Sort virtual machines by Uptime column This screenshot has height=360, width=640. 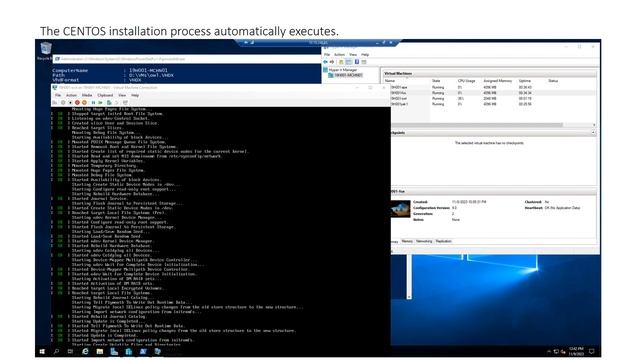pyautogui.click(x=524, y=81)
